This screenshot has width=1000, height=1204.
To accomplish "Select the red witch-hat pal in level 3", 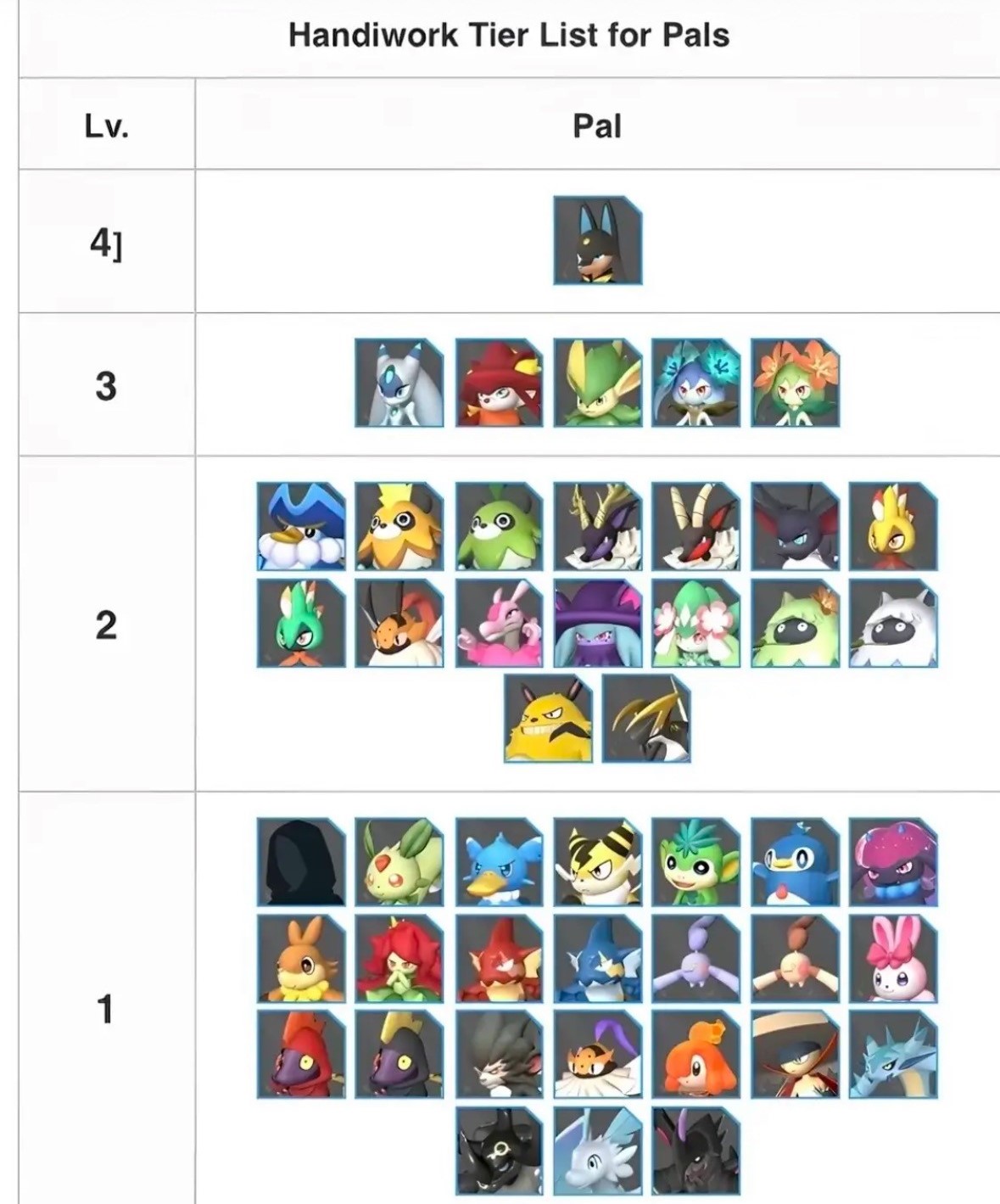I will [499, 383].
